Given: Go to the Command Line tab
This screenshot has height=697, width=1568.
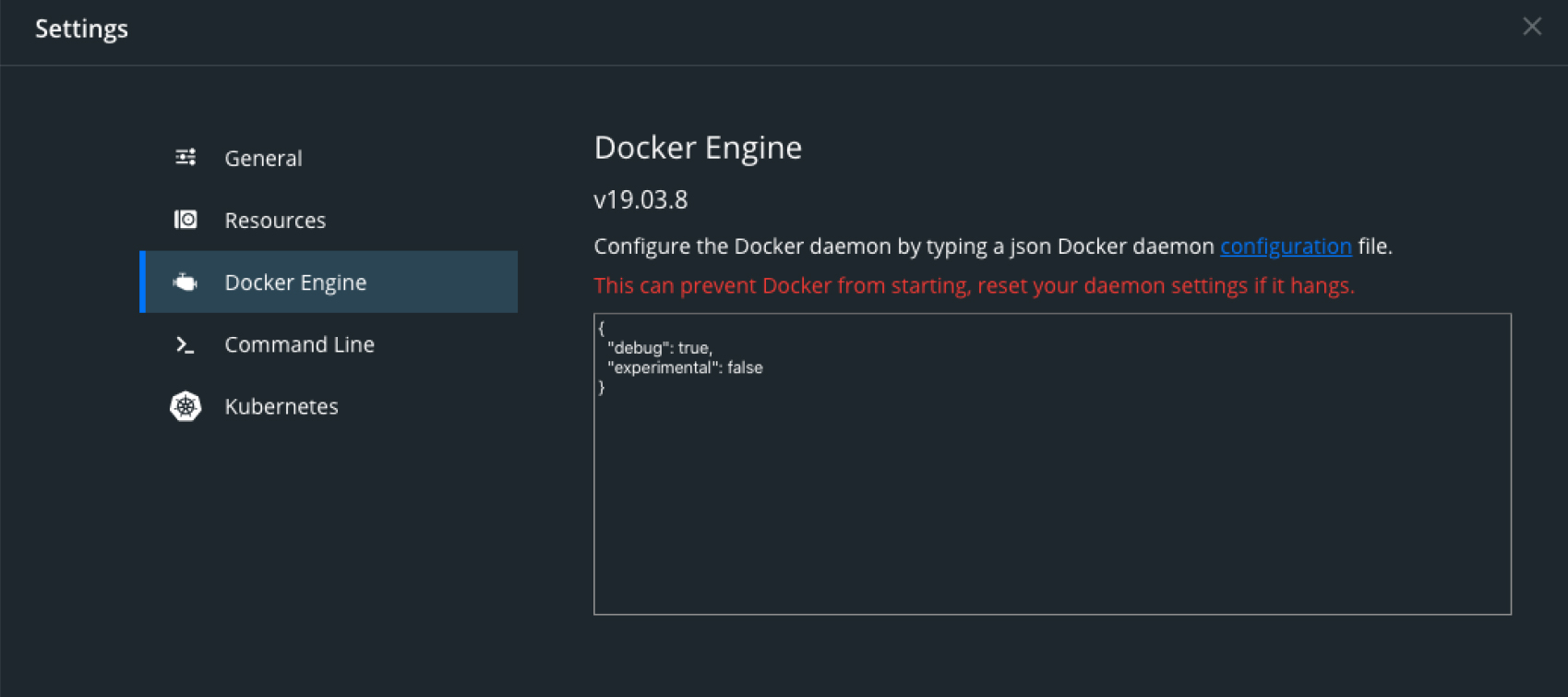Looking at the screenshot, I should point(329,344).
